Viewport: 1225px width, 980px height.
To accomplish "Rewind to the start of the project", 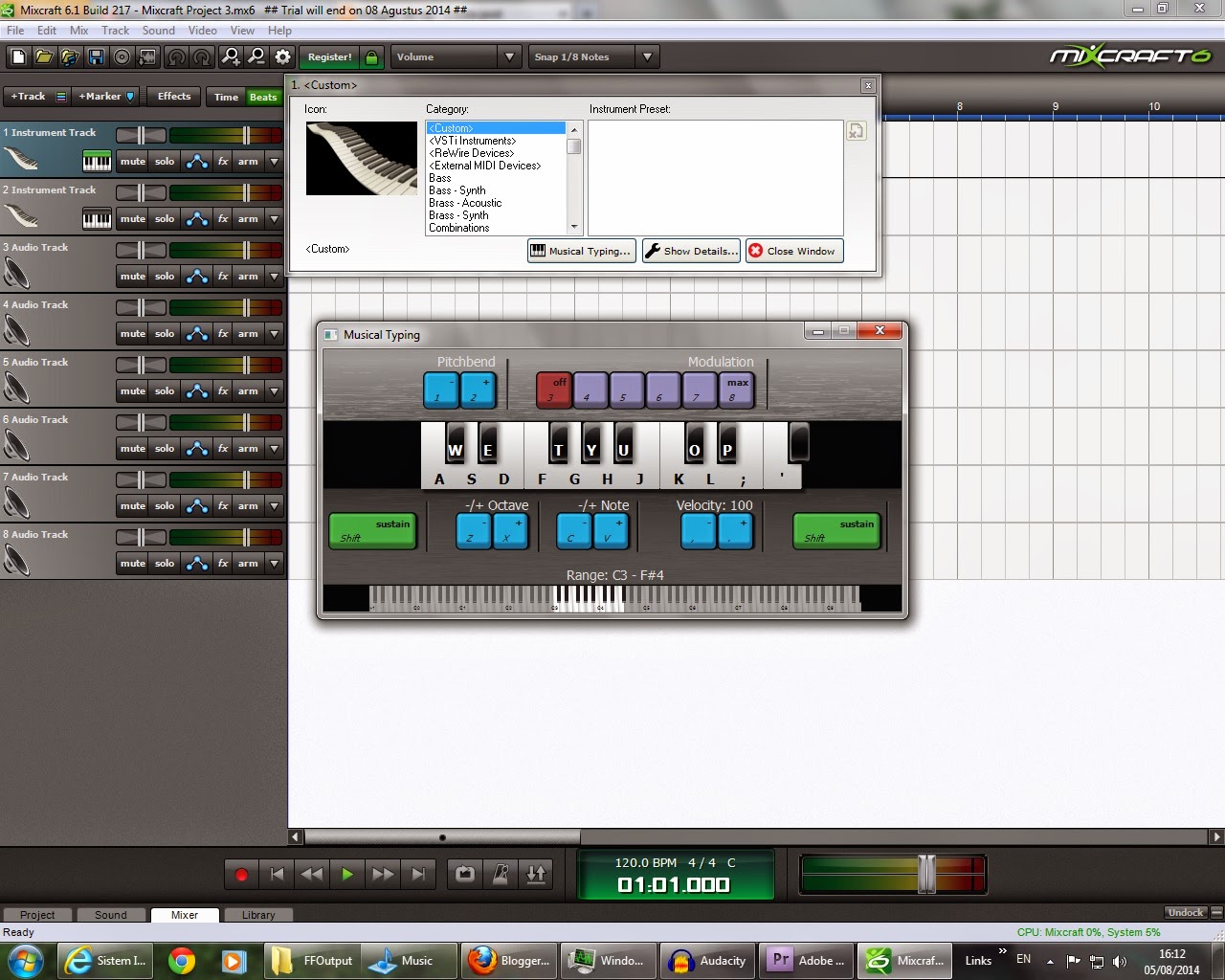I will [277, 874].
